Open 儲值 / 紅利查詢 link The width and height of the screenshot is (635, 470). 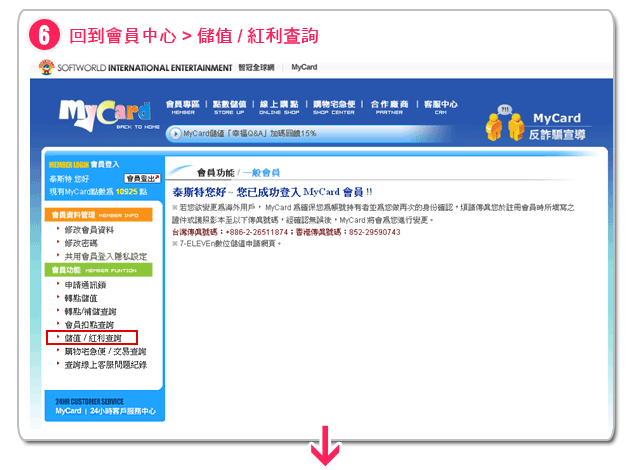[x=93, y=338]
